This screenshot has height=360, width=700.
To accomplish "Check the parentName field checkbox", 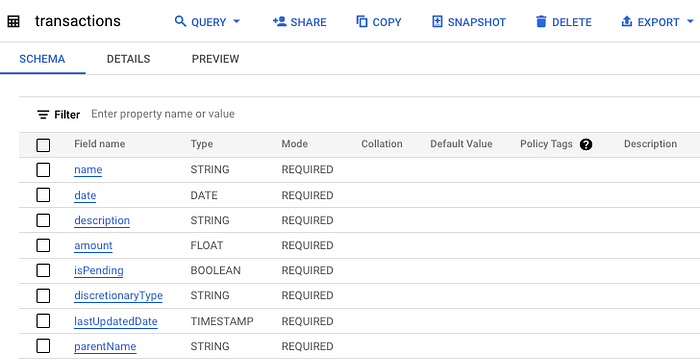I will (43, 346).
